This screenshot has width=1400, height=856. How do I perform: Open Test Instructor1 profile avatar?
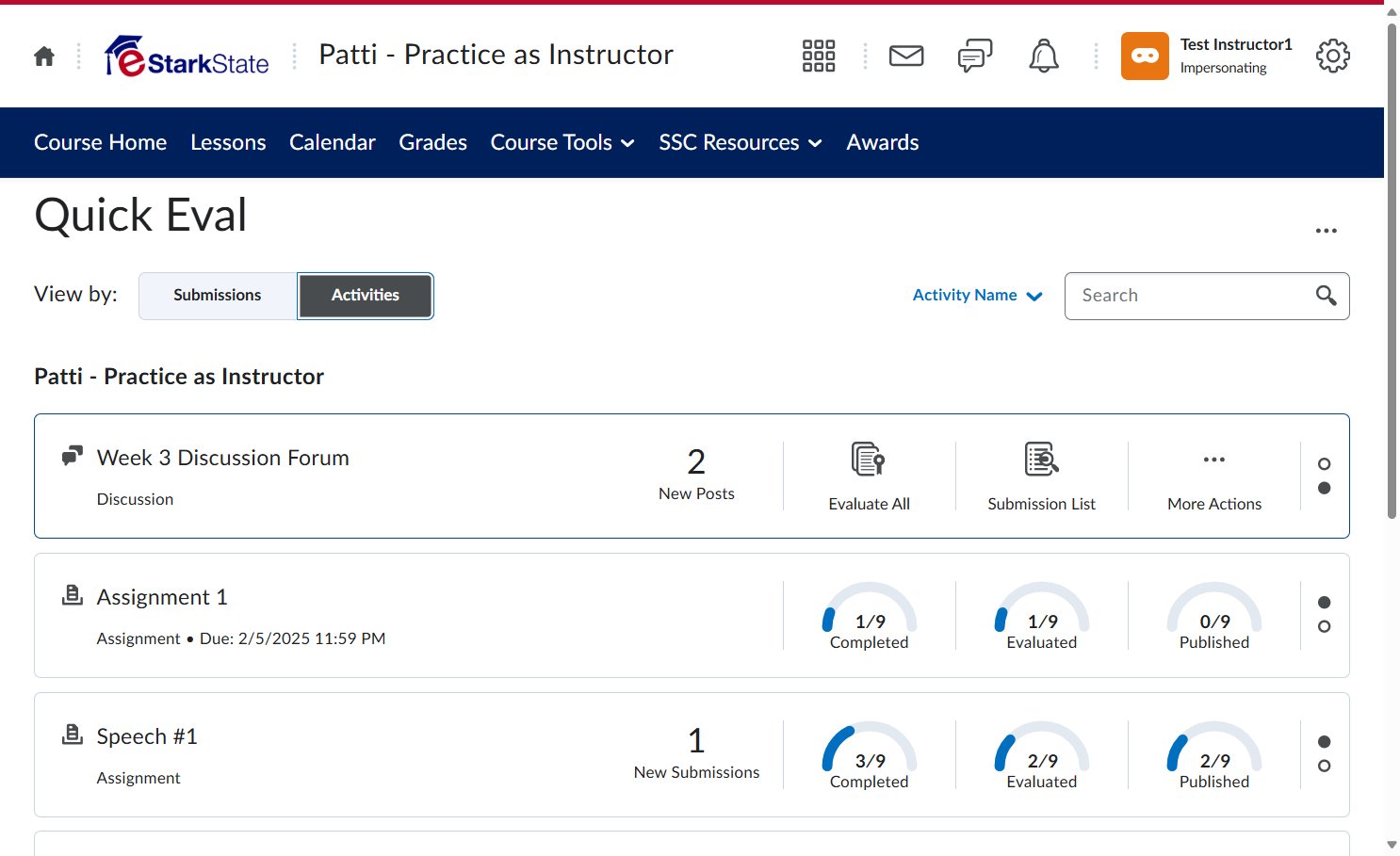coord(1145,57)
